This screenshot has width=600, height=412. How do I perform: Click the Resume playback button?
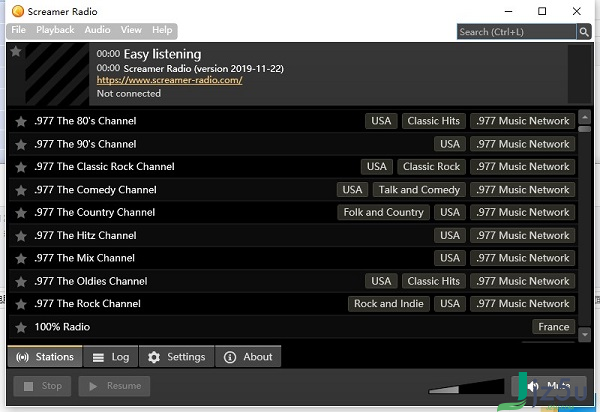click(x=114, y=386)
